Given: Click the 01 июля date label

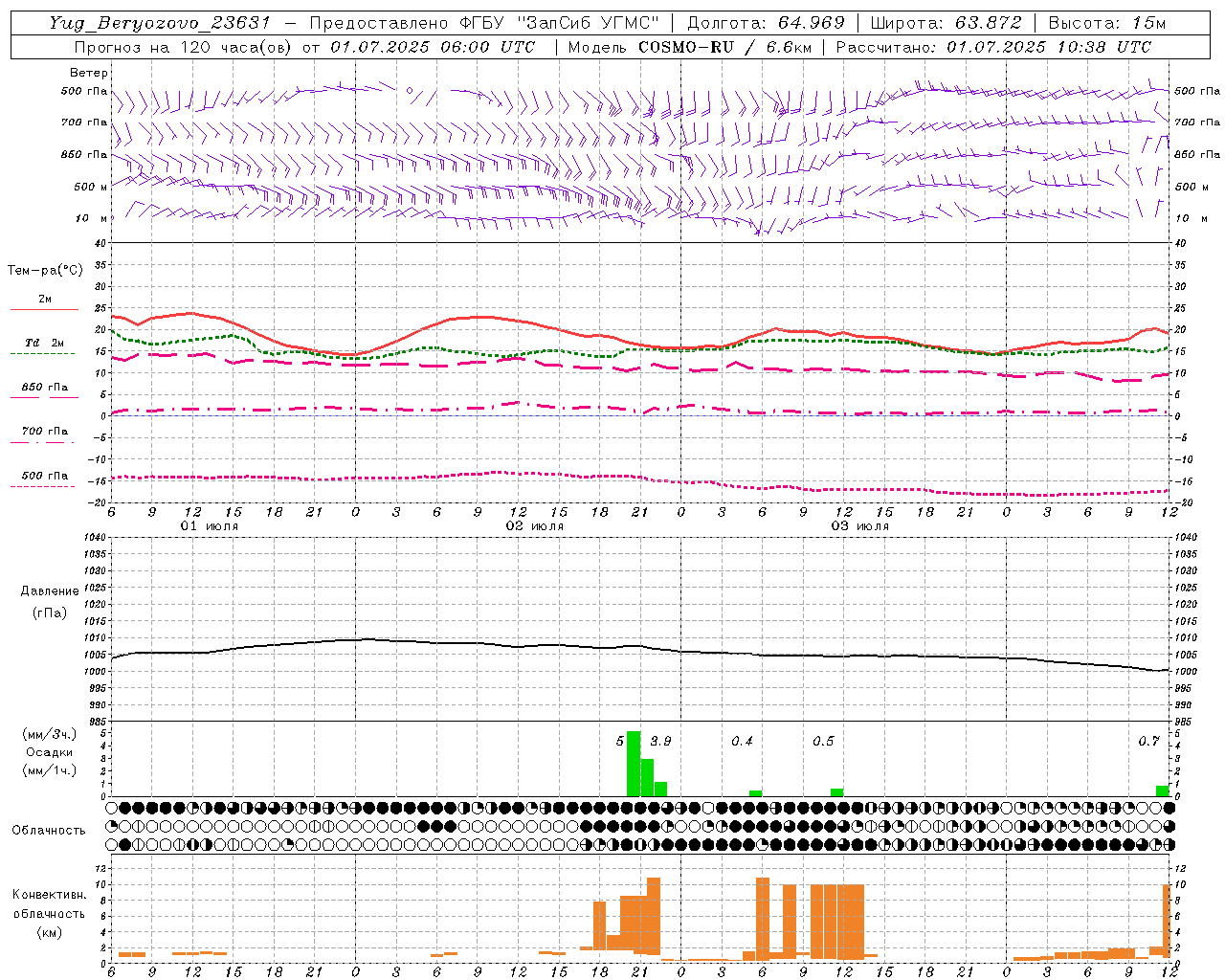Looking at the screenshot, I should 210,526.
